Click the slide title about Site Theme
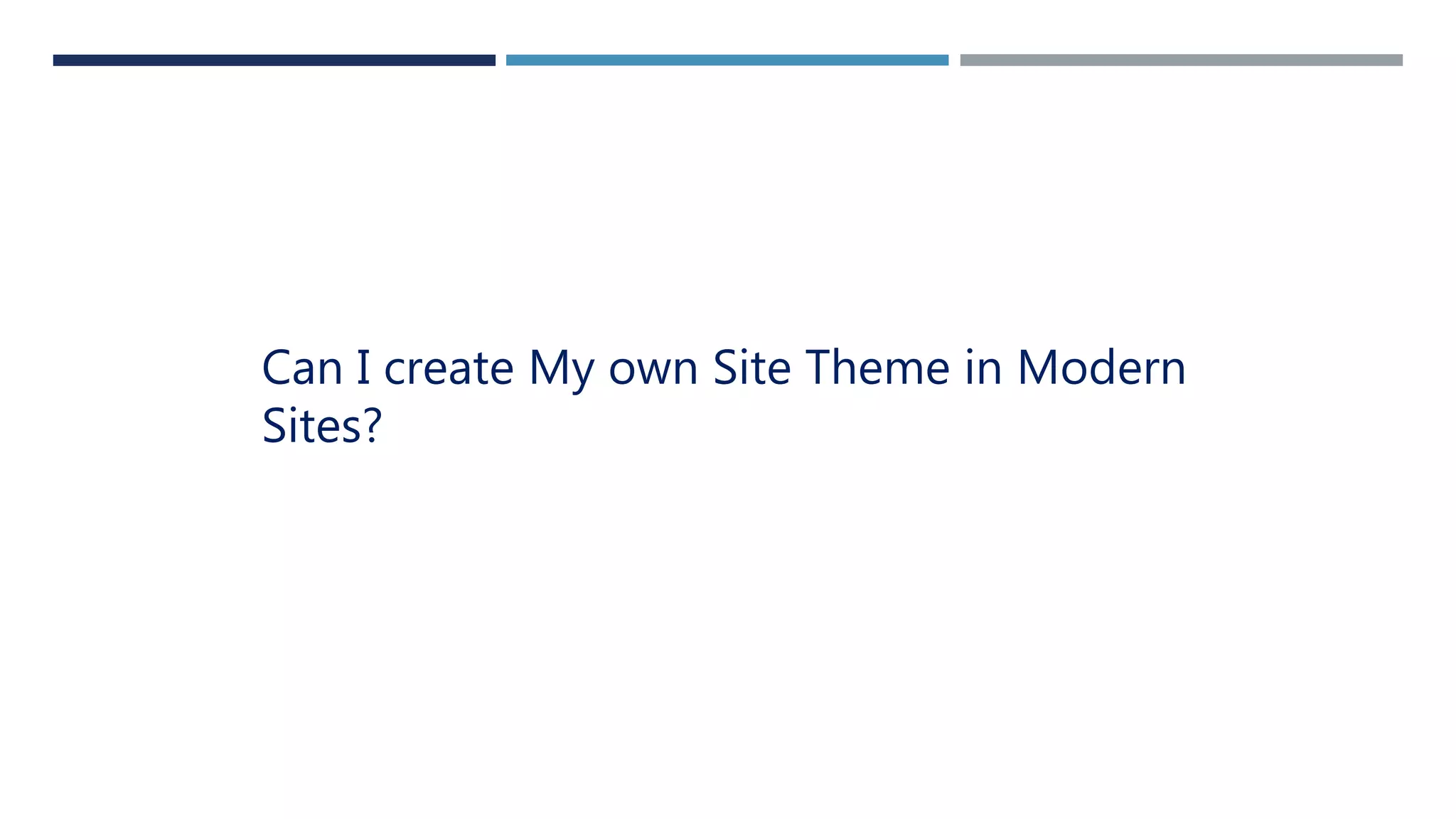This screenshot has width=1456, height=819. coord(724,396)
